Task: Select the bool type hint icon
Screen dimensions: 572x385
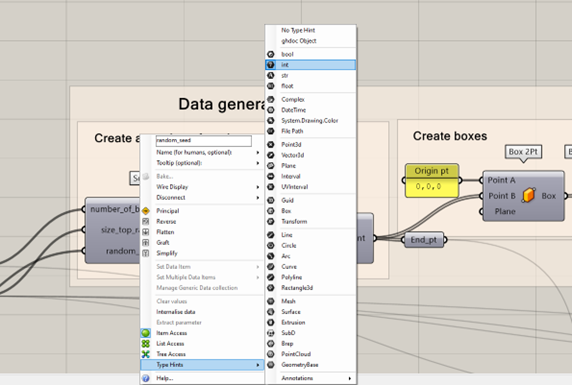Action: click(x=271, y=54)
